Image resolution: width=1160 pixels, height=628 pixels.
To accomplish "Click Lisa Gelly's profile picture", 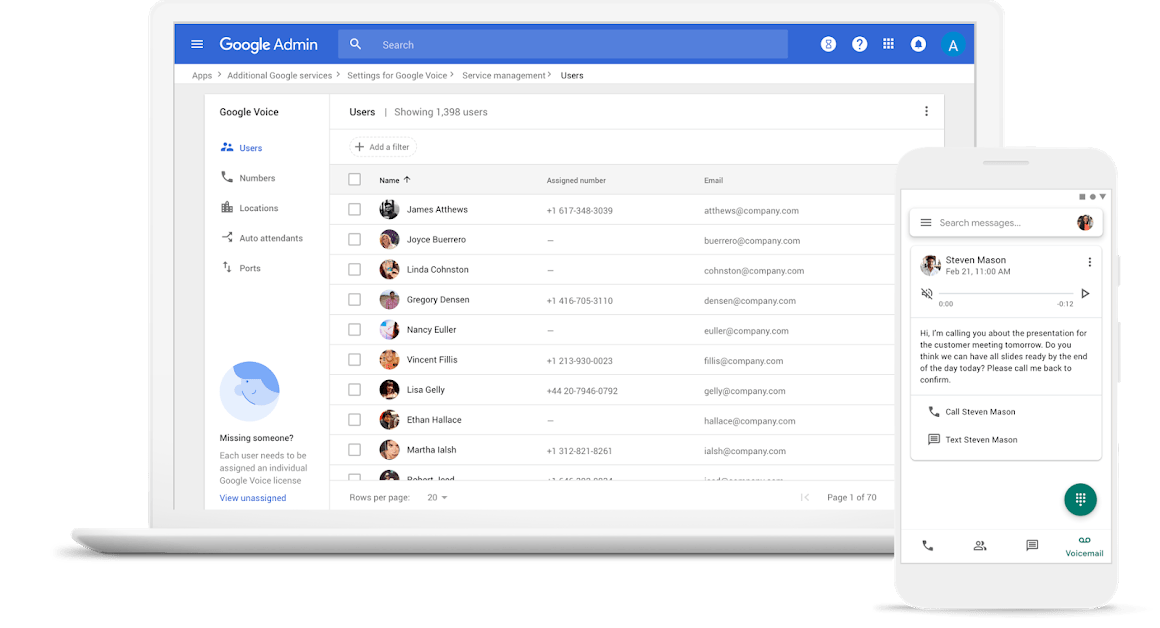I will point(389,390).
